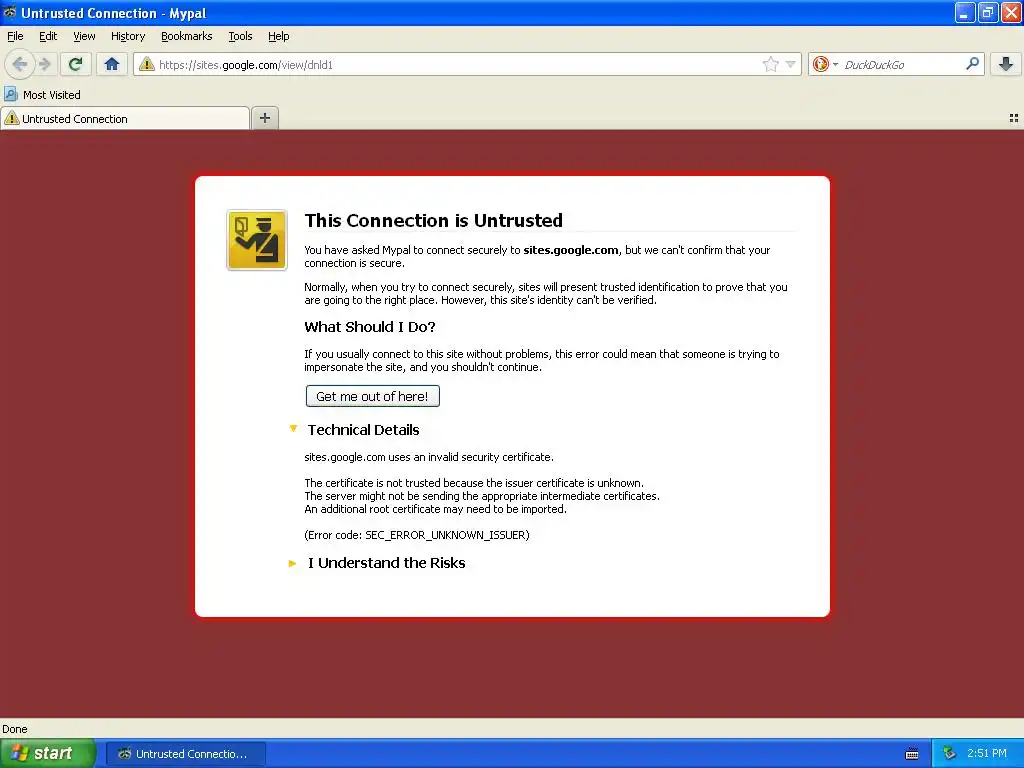Select the Untrusted Connection tab

pyautogui.click(x=125, y=118)
